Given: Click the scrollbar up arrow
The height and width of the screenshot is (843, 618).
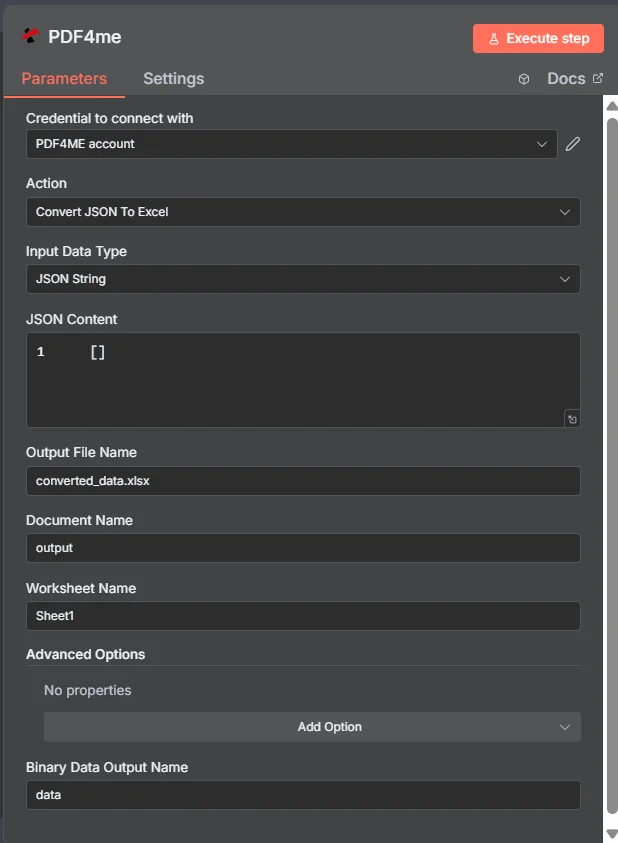Looking at the screenshot, I should [x=612, y=106].
